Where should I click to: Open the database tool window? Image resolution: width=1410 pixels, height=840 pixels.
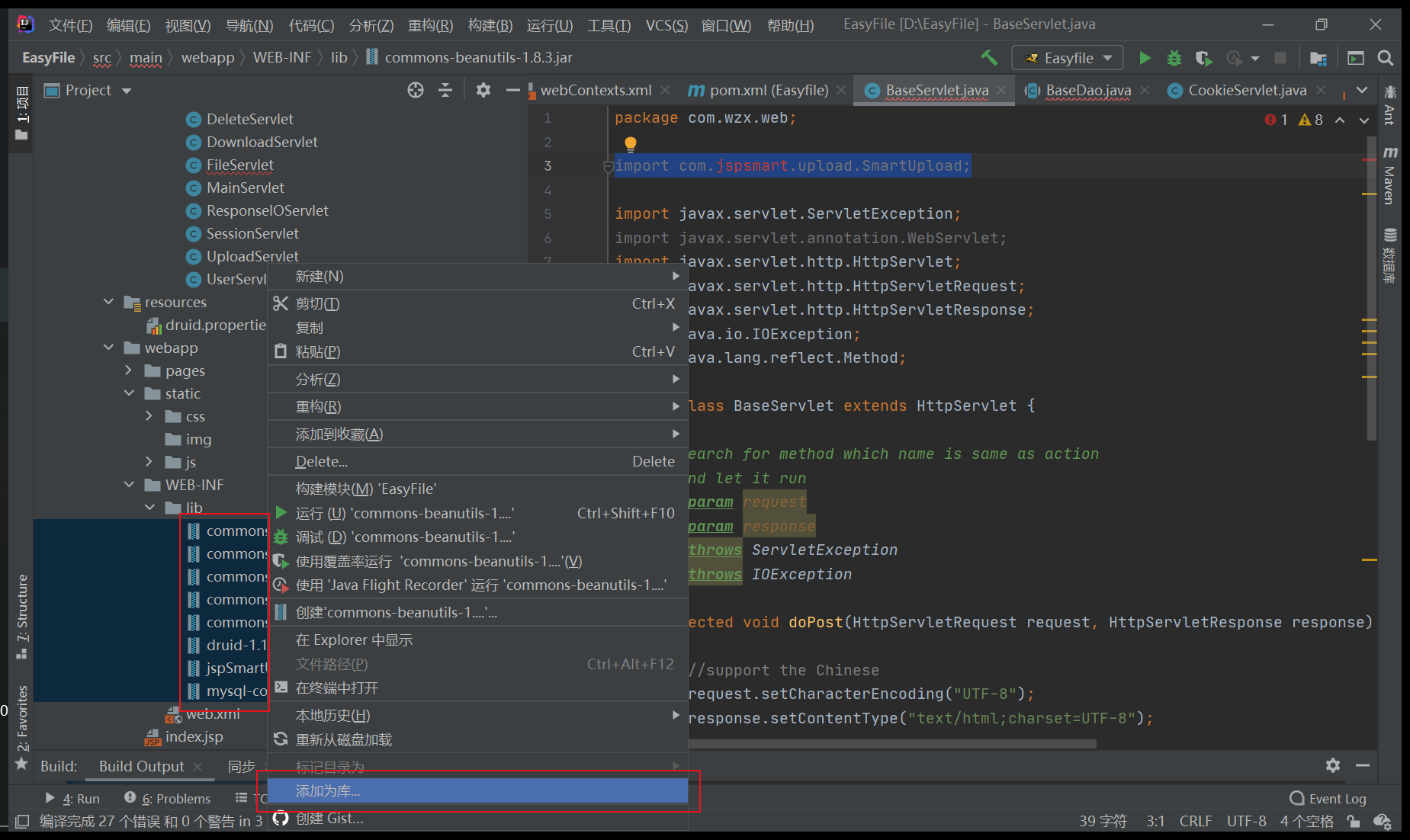coord(1389,255)
